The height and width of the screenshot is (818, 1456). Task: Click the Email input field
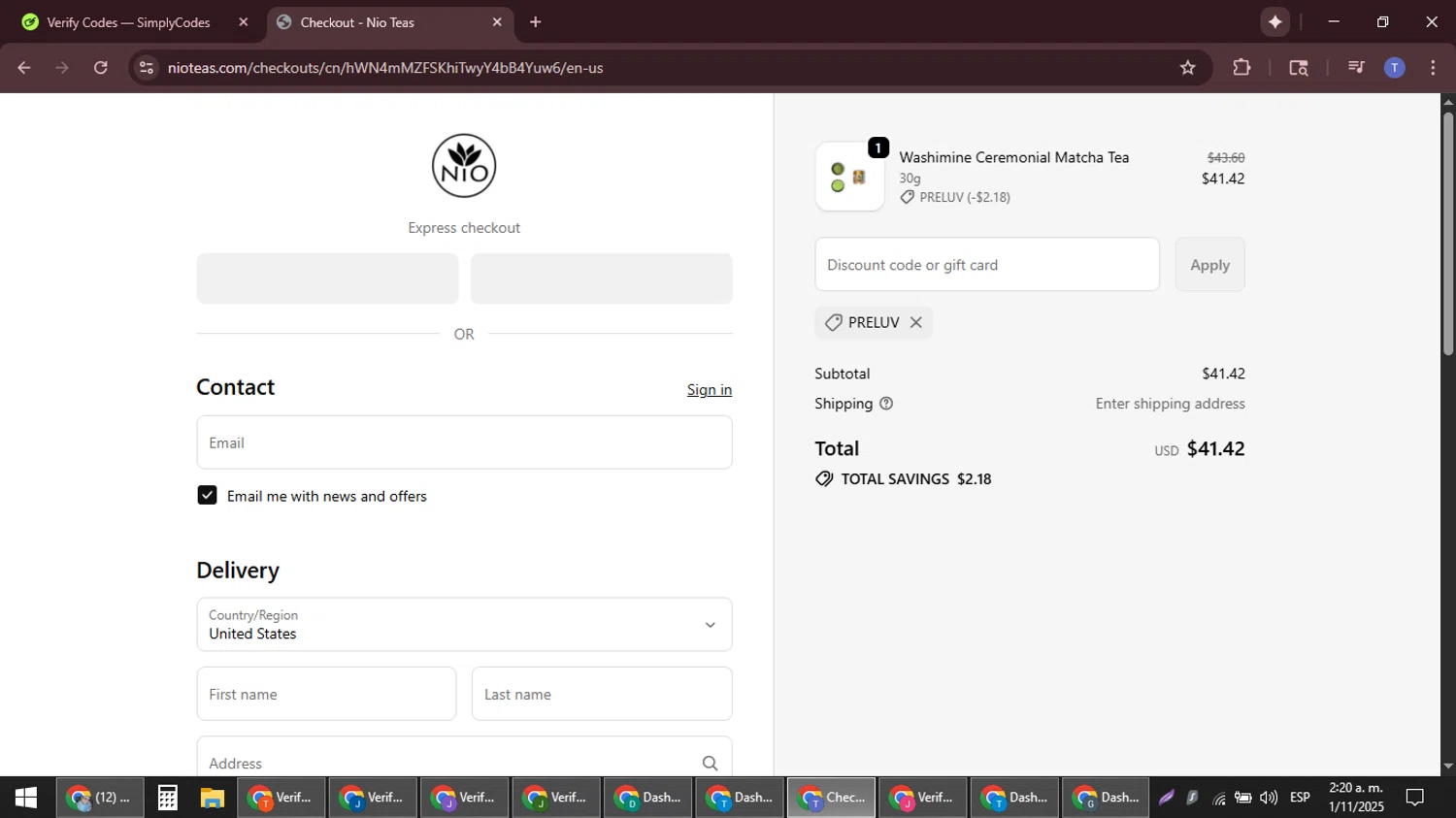pos(464,442)
